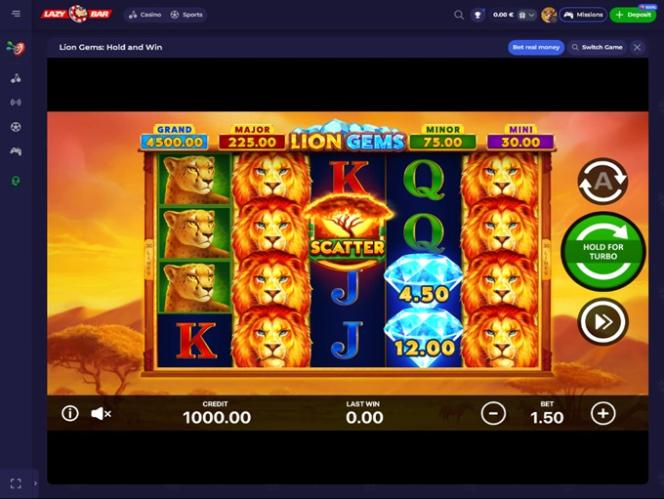Enter fullscreen mode icon
The width and height of the screenshot is (664, 499).
pyautogui.click(x=16, y=483)
